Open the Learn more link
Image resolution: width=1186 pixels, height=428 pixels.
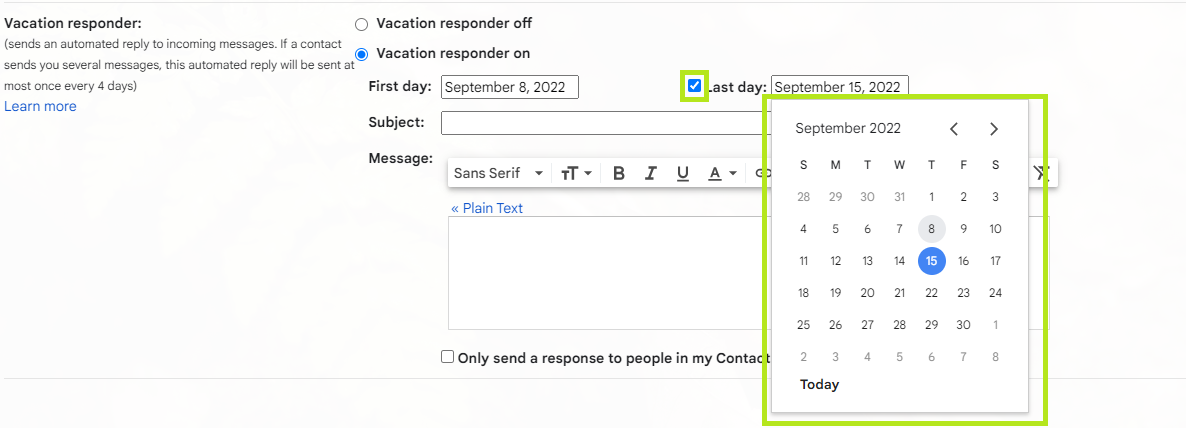pos(40,107)
